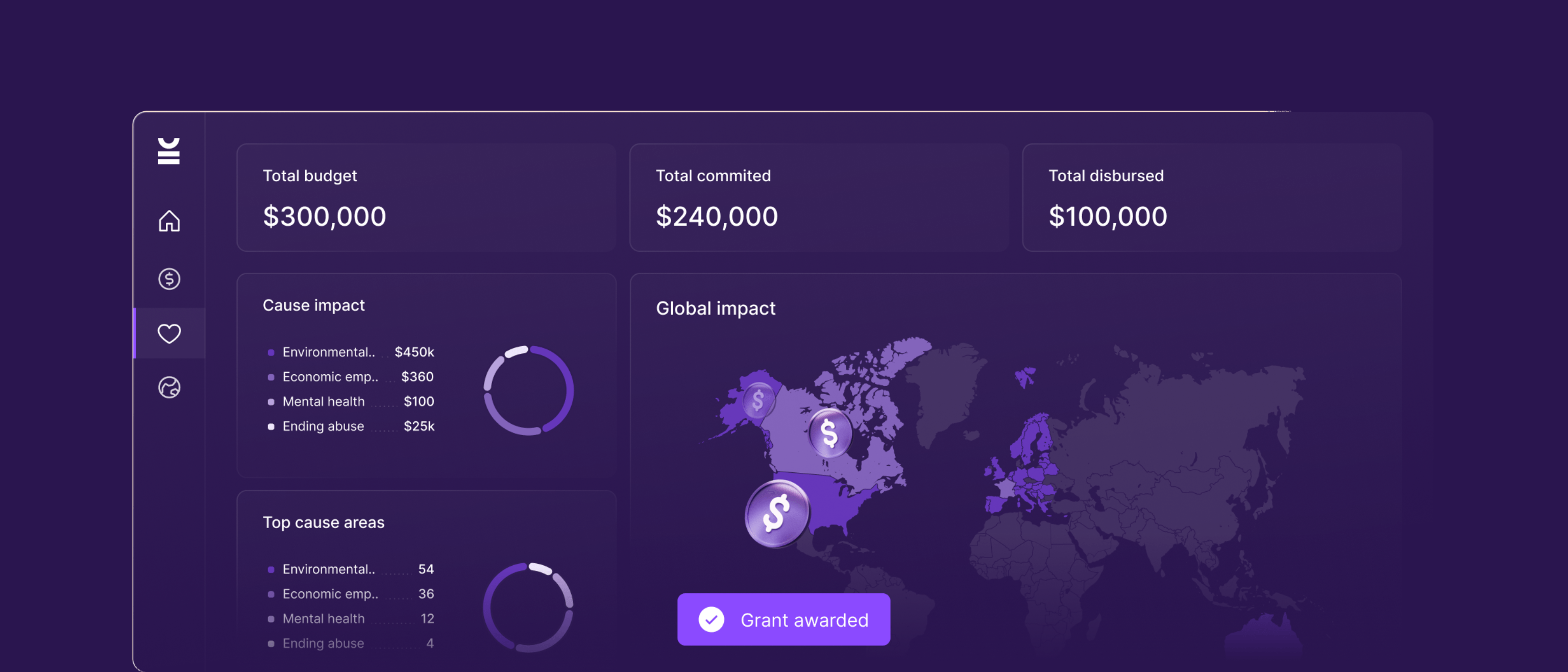Open the dollar-sign grants sidebar icon
Viewport: 1568px width, 672px height.
point(168,279)
